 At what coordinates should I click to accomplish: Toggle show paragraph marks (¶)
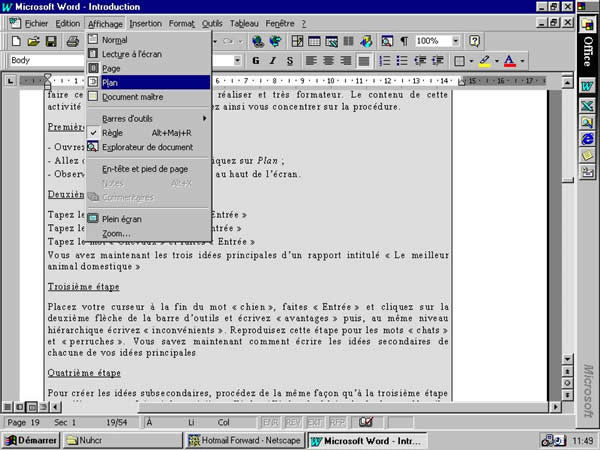coord(404,41)
